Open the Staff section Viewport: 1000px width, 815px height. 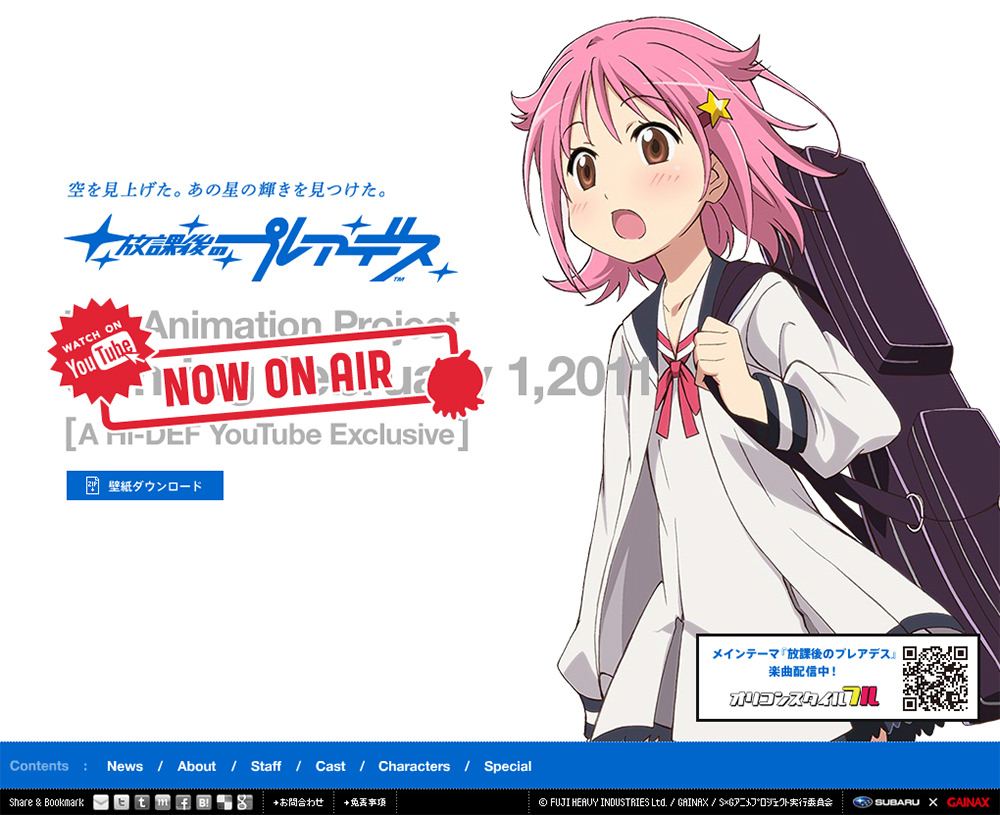[266, 766]
